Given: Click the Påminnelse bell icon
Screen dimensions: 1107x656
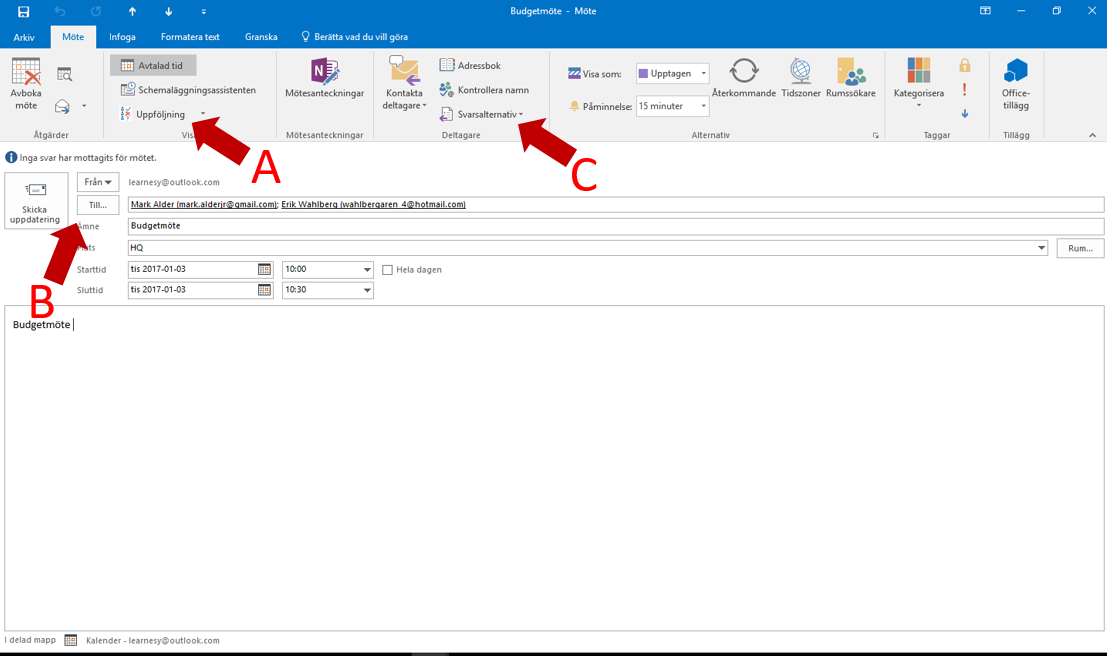Looking at the screenshot, I should 574,106.
